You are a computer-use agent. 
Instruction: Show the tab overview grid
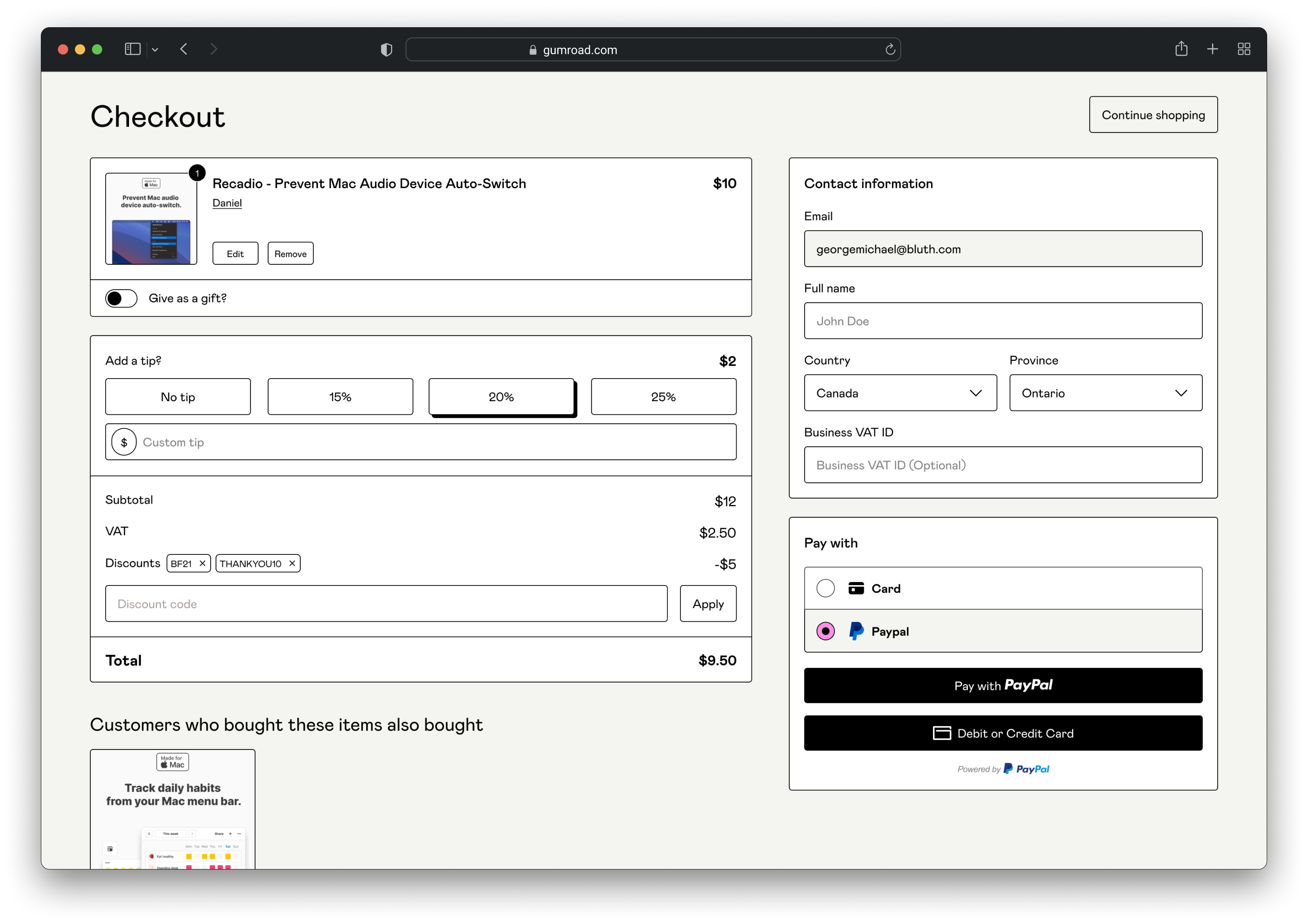(x=1244, y=49)
